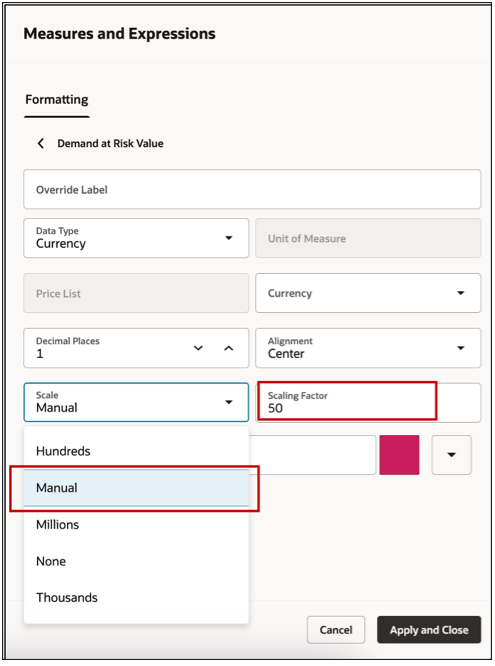This screenshot has width=495, height=666.
Task: Click into the Scaling Factor field
Action: click(368, 403)
